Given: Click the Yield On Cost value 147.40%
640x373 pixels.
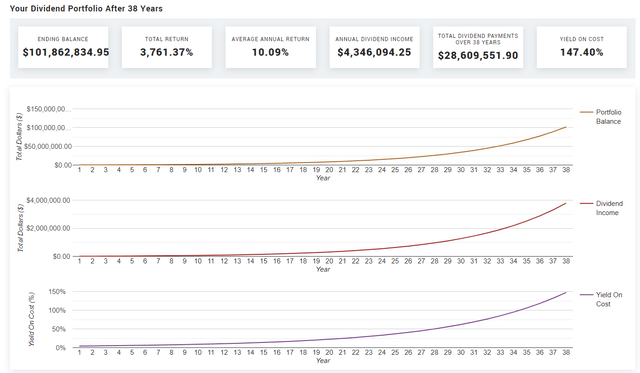Looking at the screenshot, I should (582, 52).
